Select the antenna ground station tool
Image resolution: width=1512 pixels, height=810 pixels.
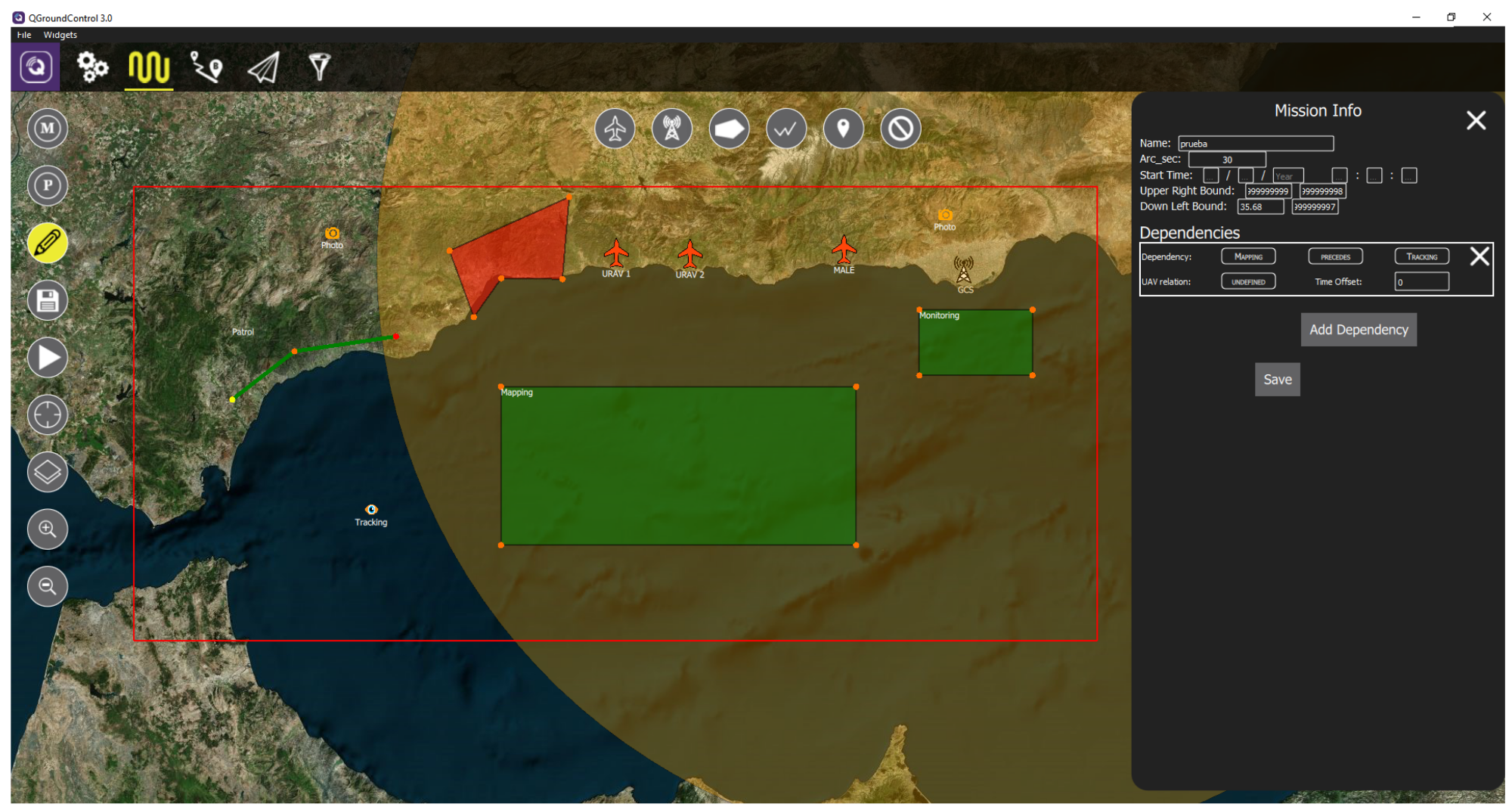(671, 129)
